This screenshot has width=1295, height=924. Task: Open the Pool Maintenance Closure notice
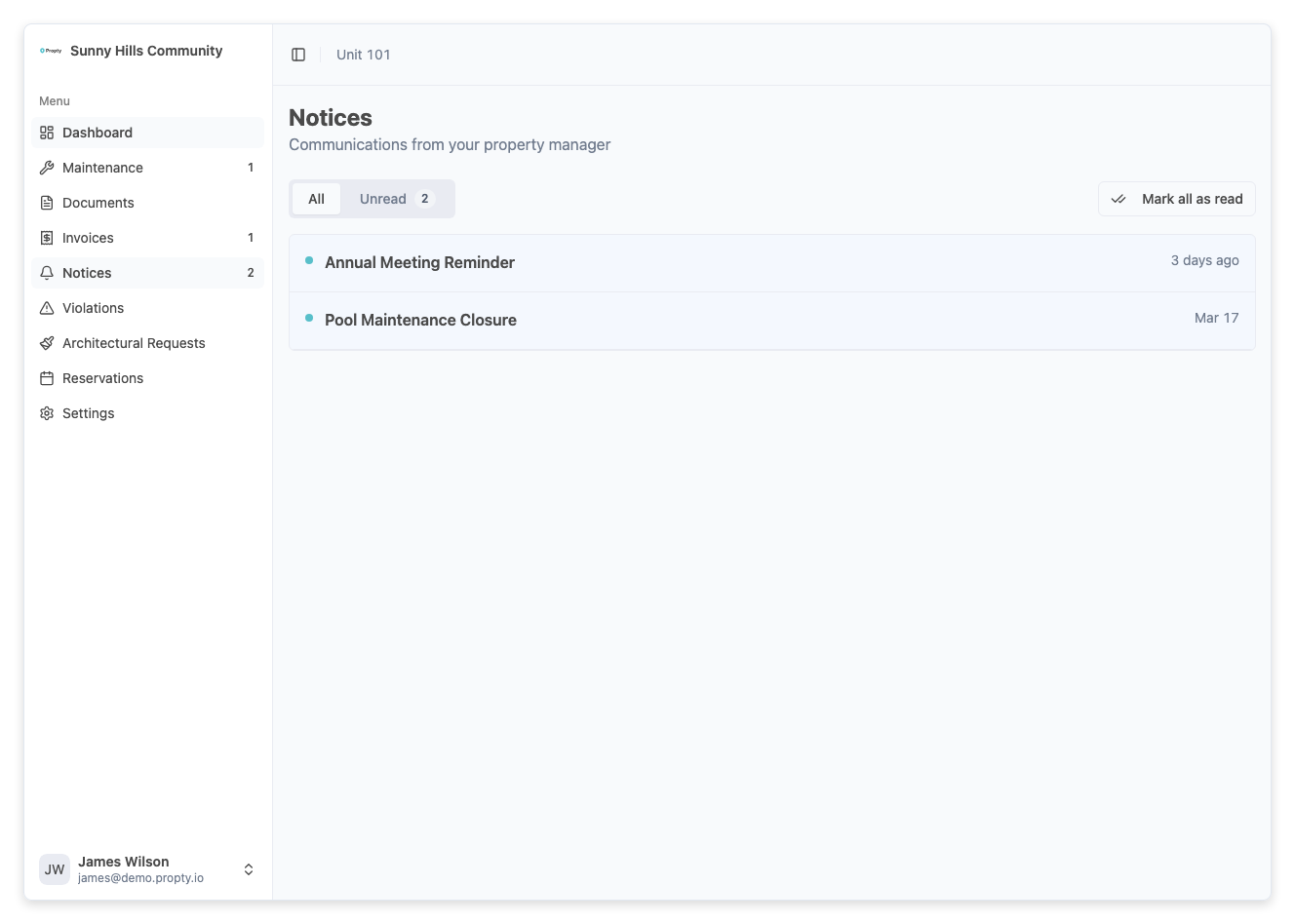click(x=420, y=319)
